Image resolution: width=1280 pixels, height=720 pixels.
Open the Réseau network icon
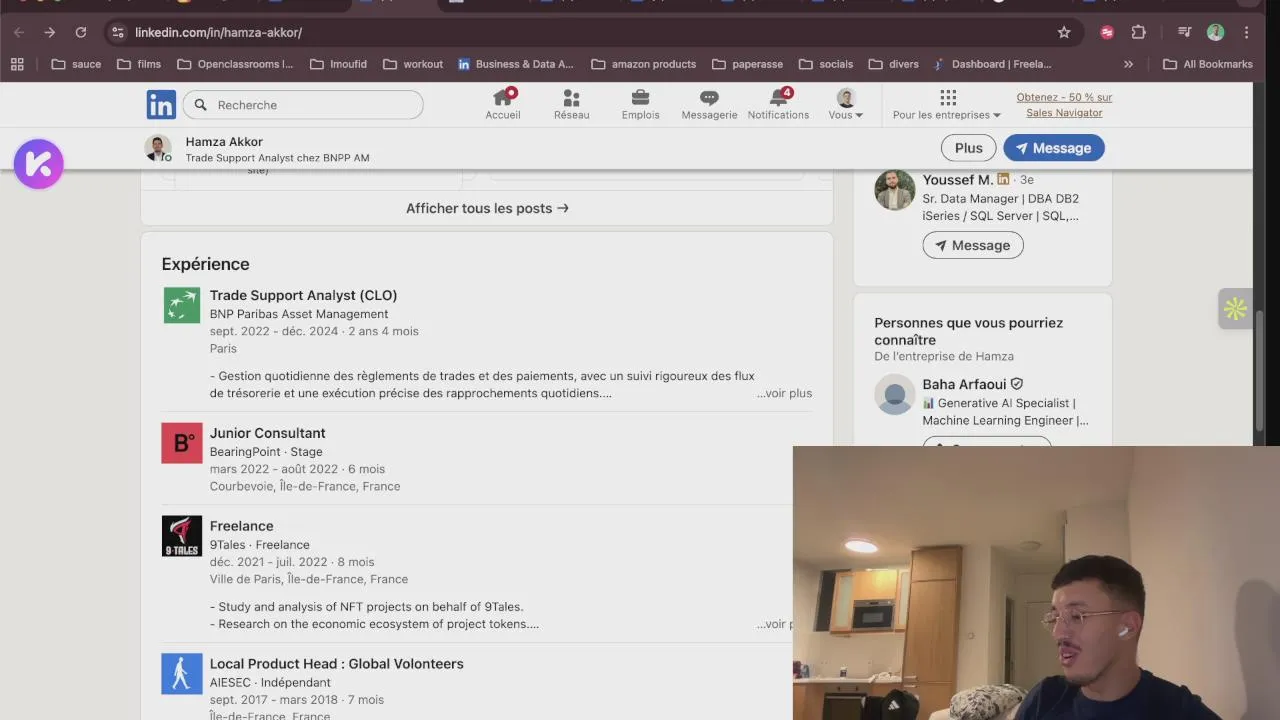pos(571,104)
